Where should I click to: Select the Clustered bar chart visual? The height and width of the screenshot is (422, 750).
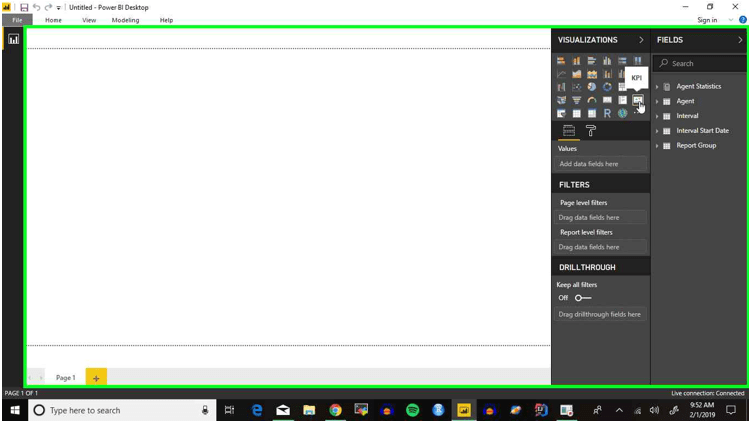(x=592, y=61)
